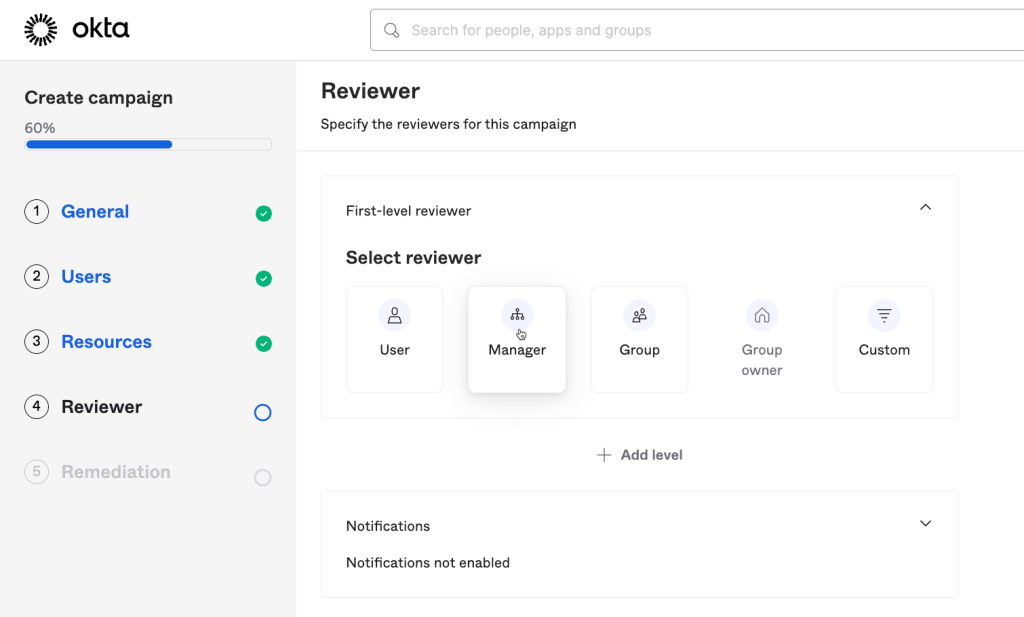Expand the Notifications section chevron
Screen dimensions: 1024x617
coord(925,523)
